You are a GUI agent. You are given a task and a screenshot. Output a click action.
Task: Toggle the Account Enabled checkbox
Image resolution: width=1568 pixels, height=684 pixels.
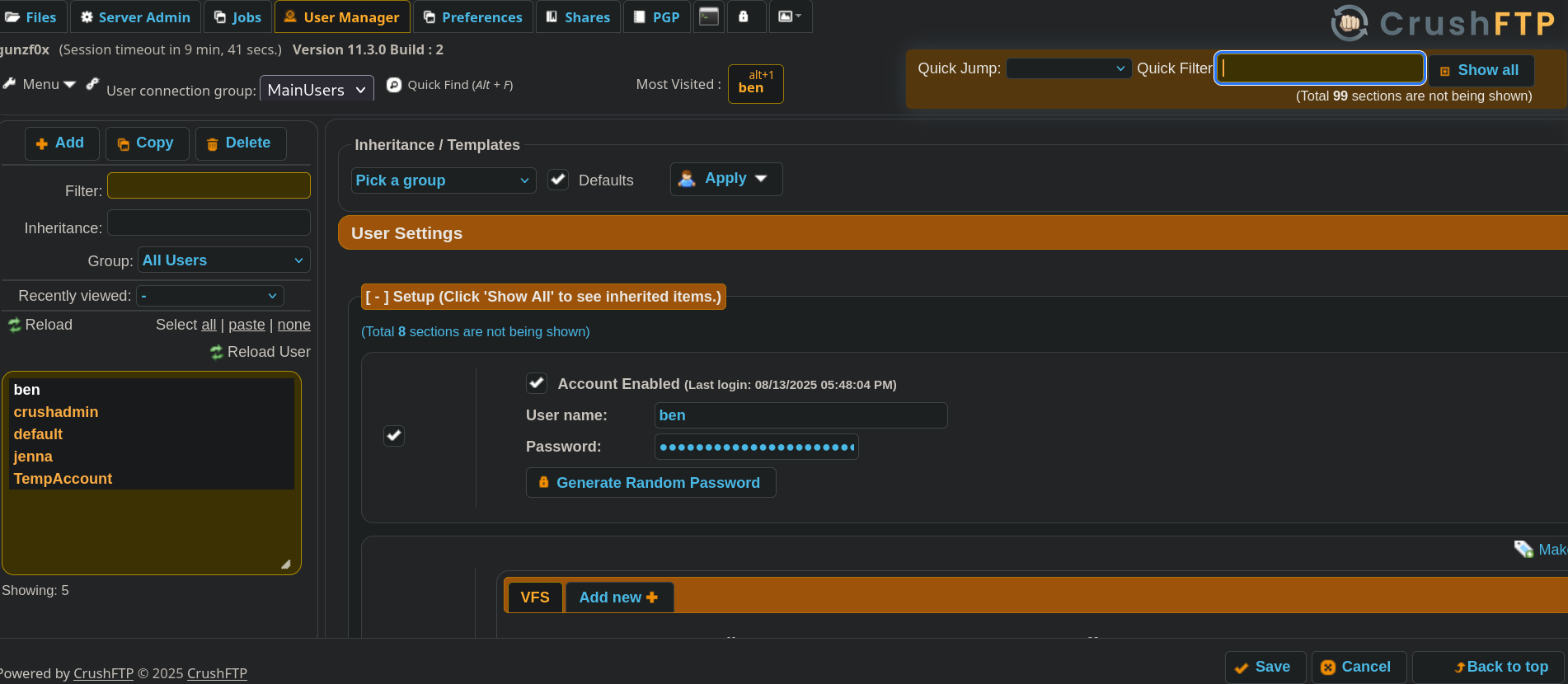click(x=537, y=383)
